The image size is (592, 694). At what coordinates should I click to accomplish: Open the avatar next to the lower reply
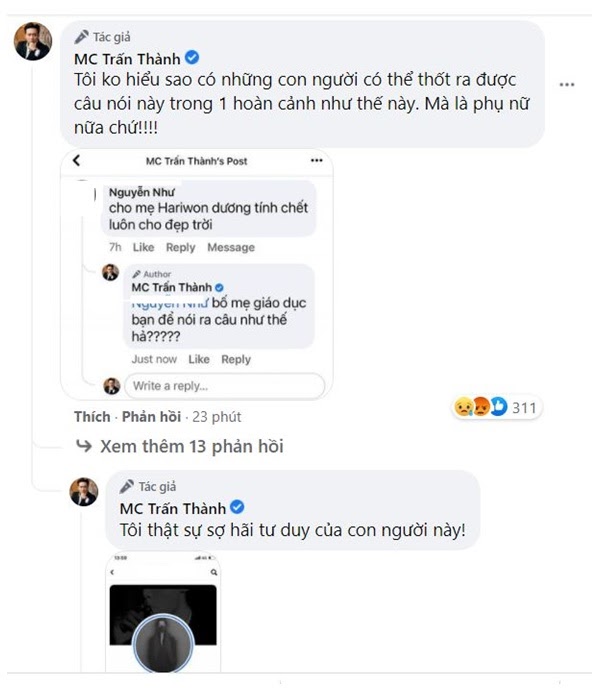[x=84, y=491]
